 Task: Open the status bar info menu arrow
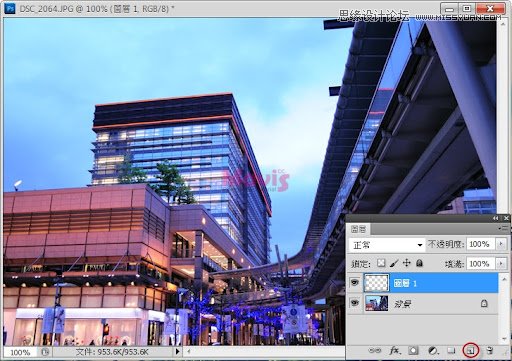[x=177, y=351]
